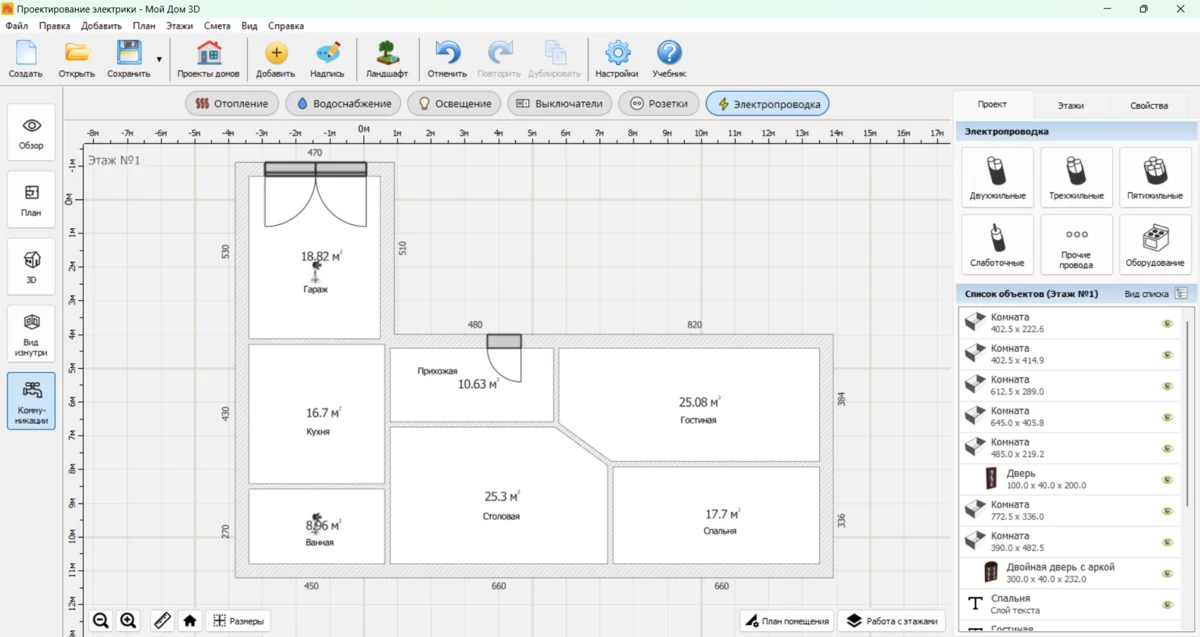Toggle the Размеры dimensions button
1200x637 pixels.
coord(238,621)
